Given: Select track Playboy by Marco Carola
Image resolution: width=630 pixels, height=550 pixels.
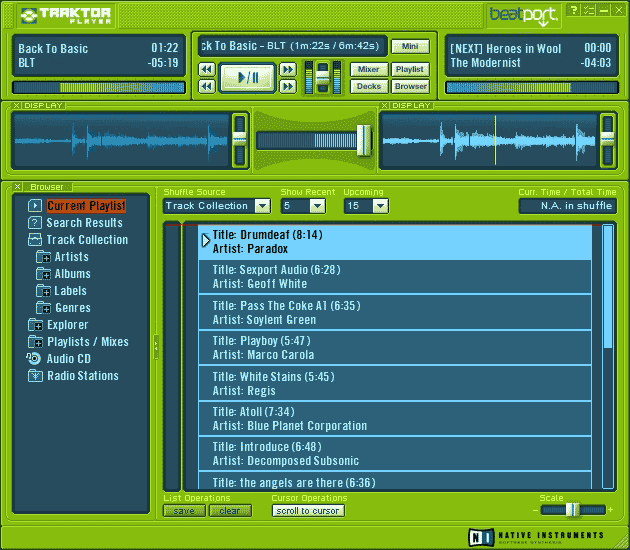Looking at the screenshot, I should (395, 348).
